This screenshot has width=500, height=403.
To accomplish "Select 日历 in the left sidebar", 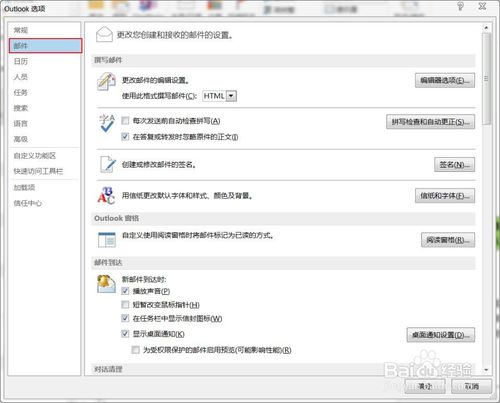I will [21, 61].
